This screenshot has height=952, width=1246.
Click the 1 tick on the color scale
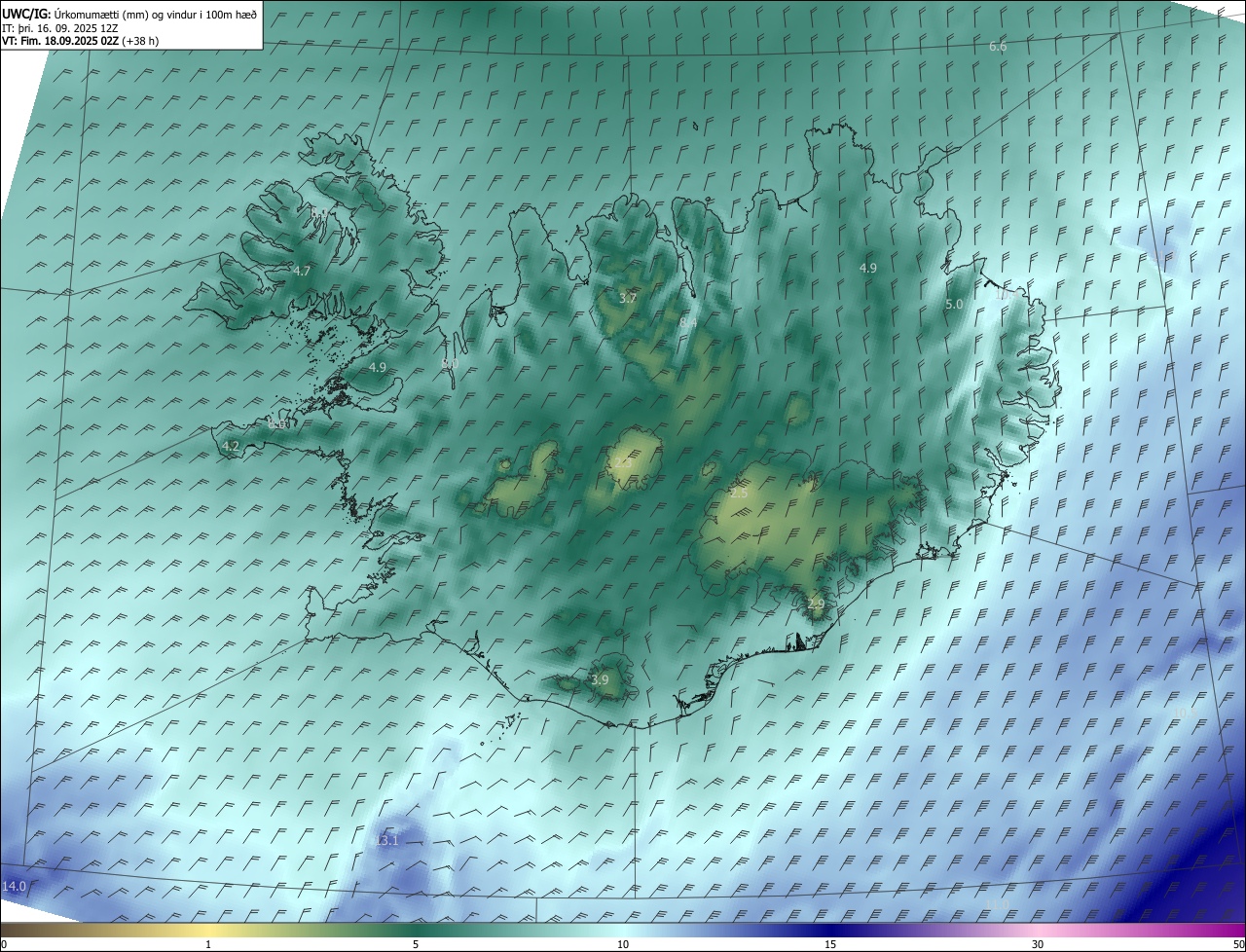[208, 944]
